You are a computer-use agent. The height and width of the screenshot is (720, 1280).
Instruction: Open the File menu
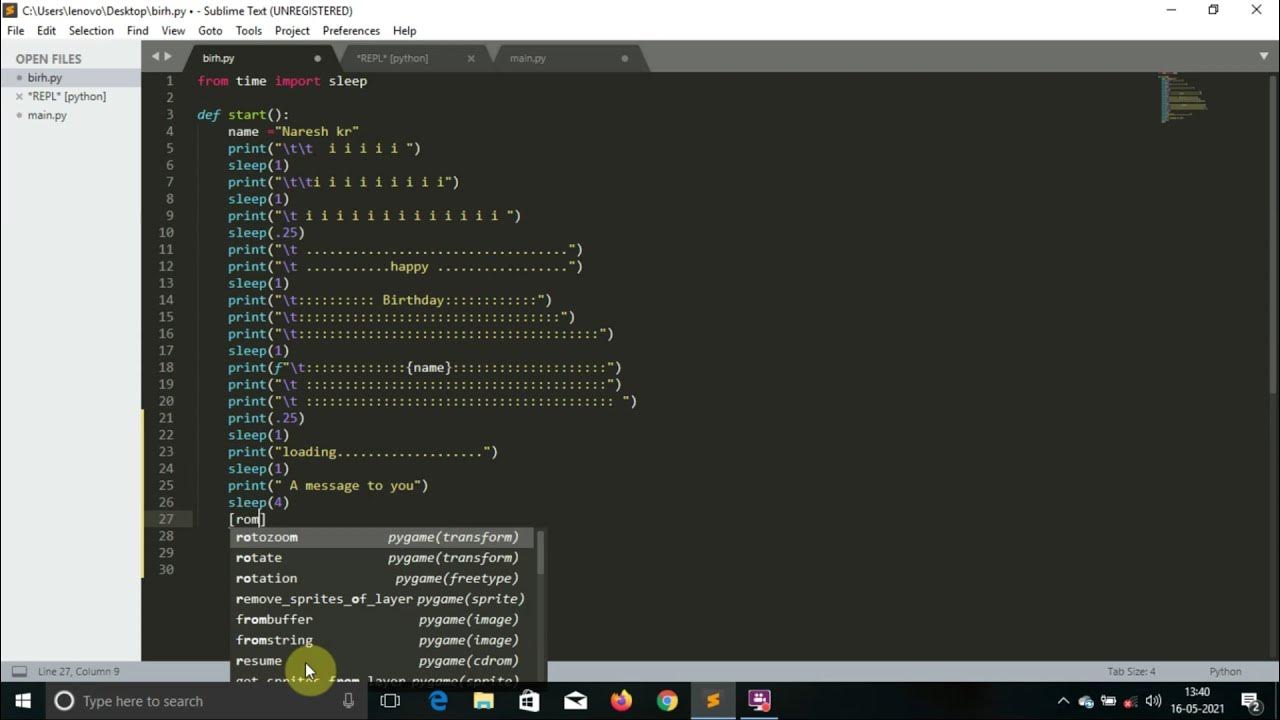(x=15, y=31)
